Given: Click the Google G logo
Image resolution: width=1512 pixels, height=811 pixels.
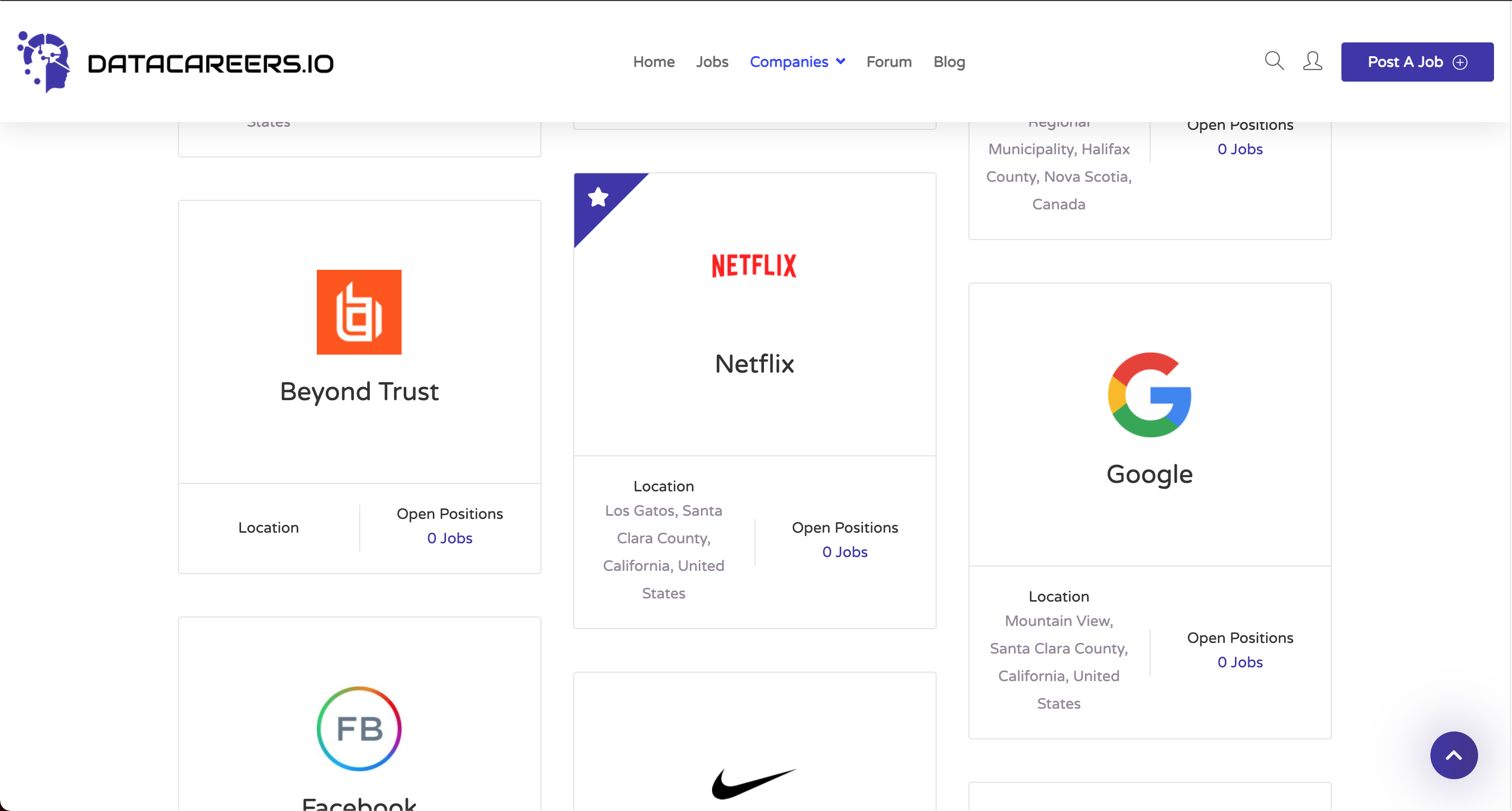Looking at the screenshot, I should tap(1149, 395).
